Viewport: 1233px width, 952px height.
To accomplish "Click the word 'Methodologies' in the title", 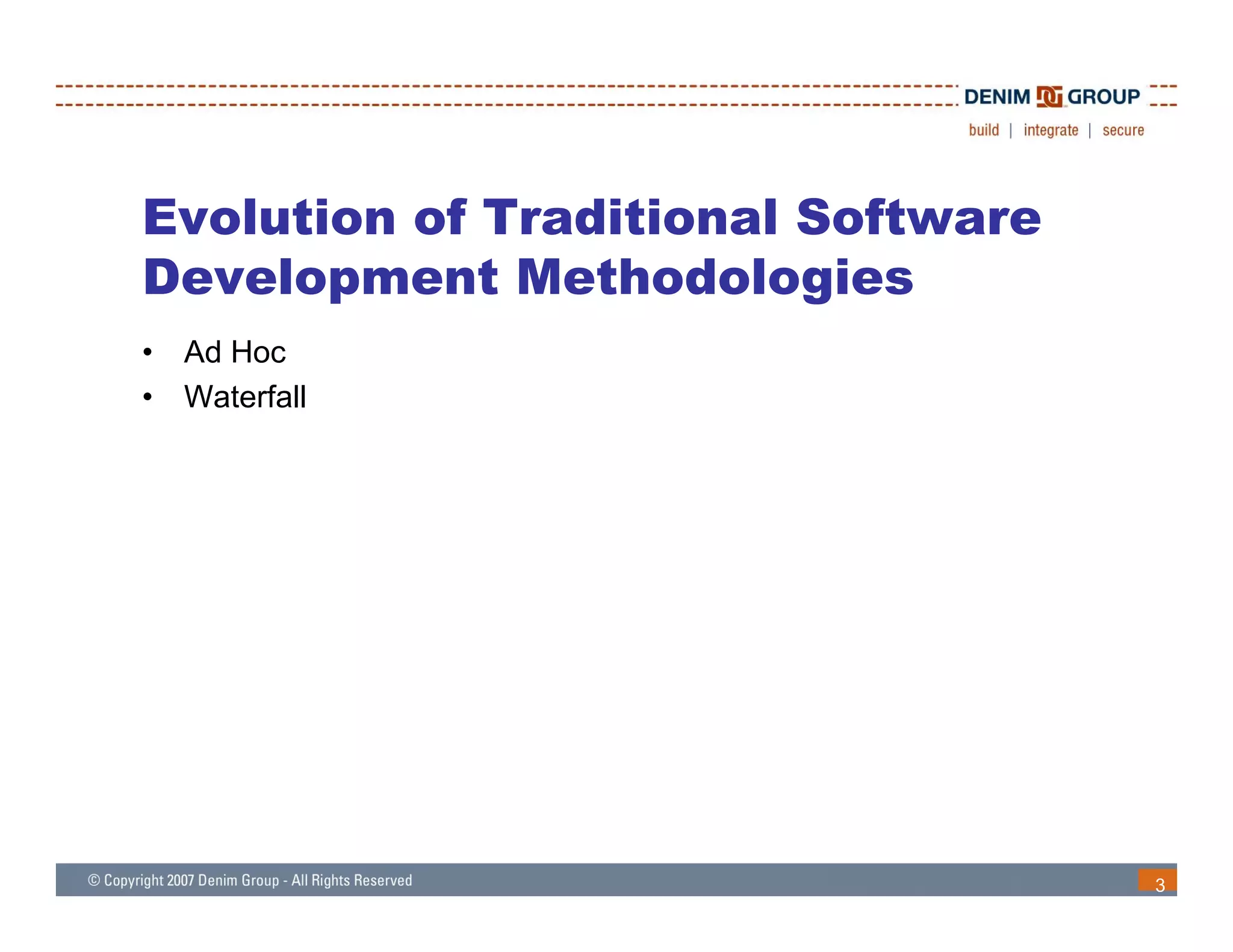I will coord(715,278).
